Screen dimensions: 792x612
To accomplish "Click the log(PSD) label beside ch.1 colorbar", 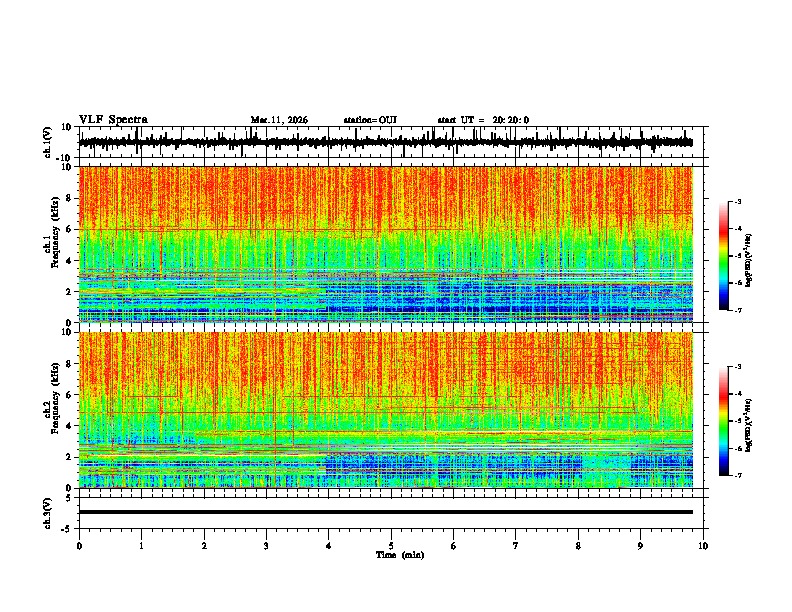I will 749,260.
